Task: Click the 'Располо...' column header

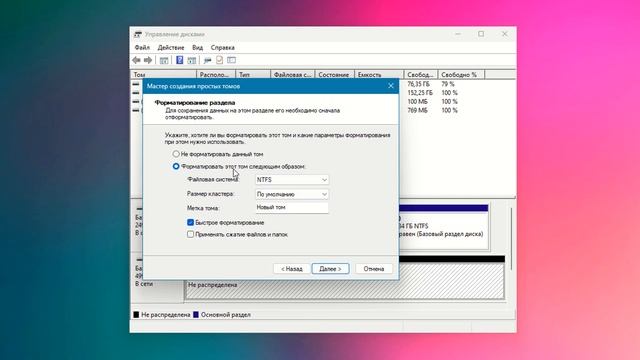Action: point(216,75)
